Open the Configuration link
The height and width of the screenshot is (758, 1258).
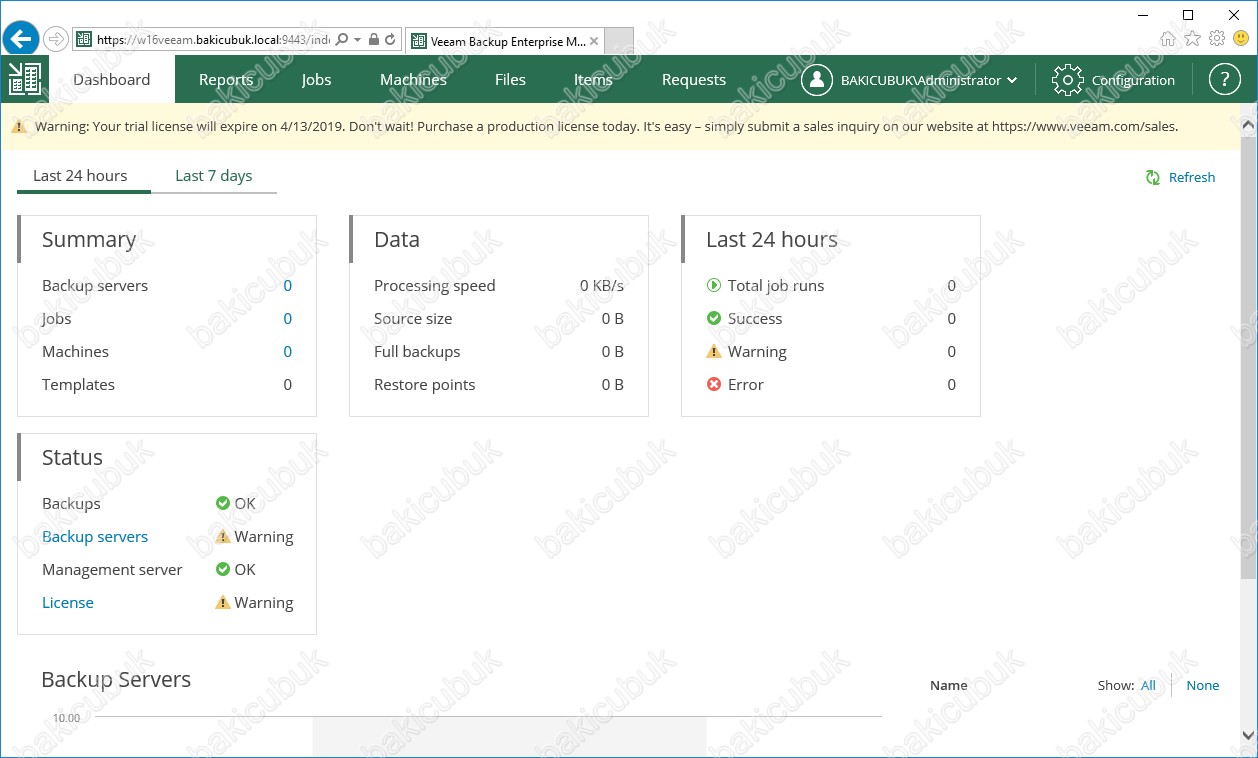[x=1133, y=80]
